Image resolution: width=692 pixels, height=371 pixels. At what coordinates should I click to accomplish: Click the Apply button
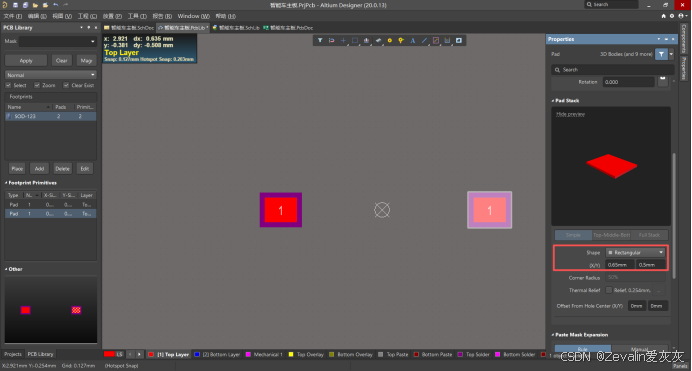tap(26, 60)
